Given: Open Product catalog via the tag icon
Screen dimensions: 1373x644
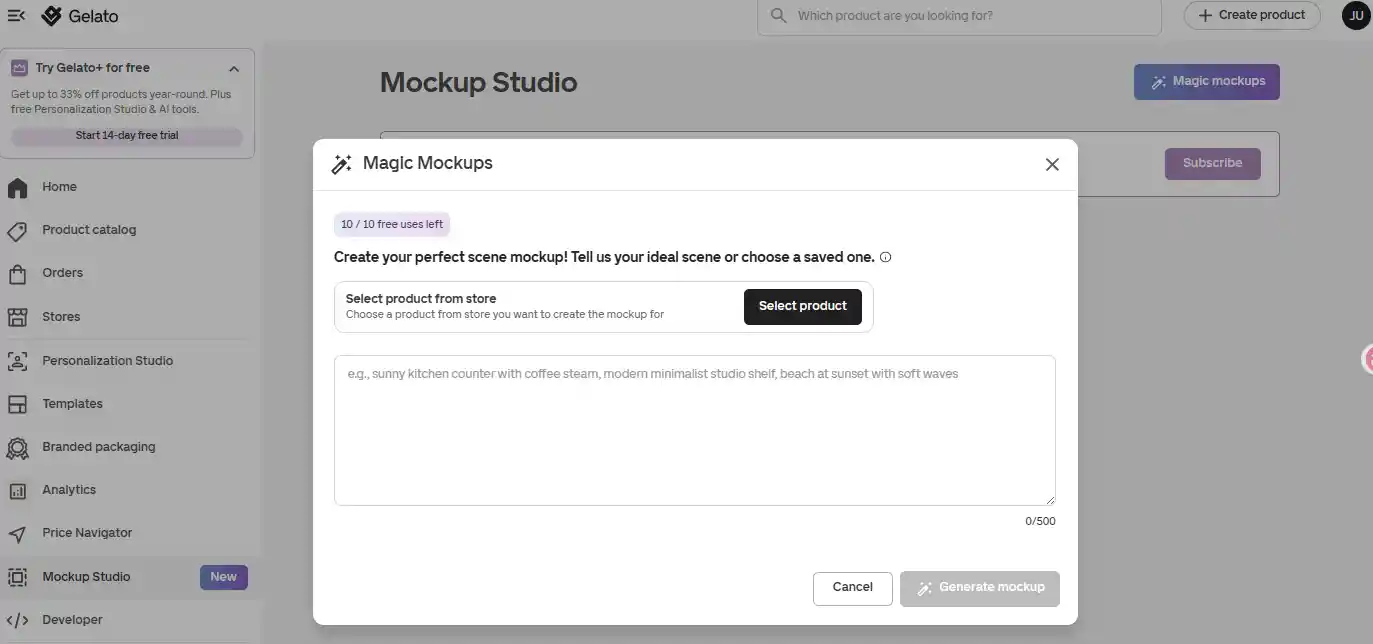Looking at the screenshot, I should (17, 231).
